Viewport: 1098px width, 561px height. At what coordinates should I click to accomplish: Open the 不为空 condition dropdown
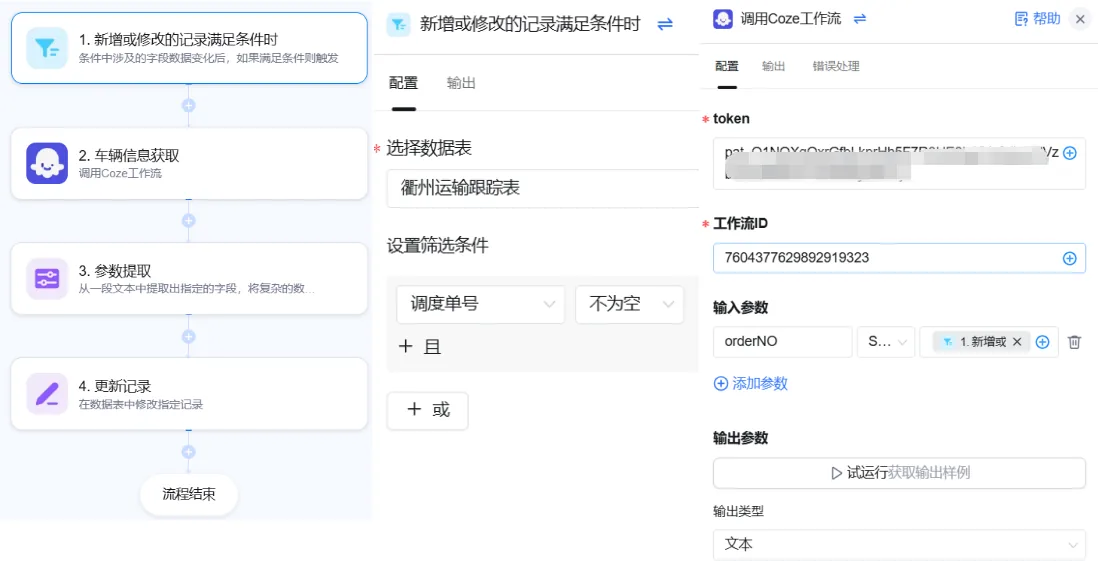pos(630,304)
